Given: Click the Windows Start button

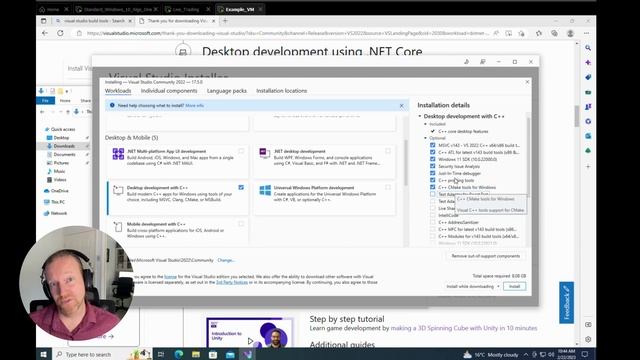Looking at the screenshot, I should pyautogui.click(x=44, y=354).
